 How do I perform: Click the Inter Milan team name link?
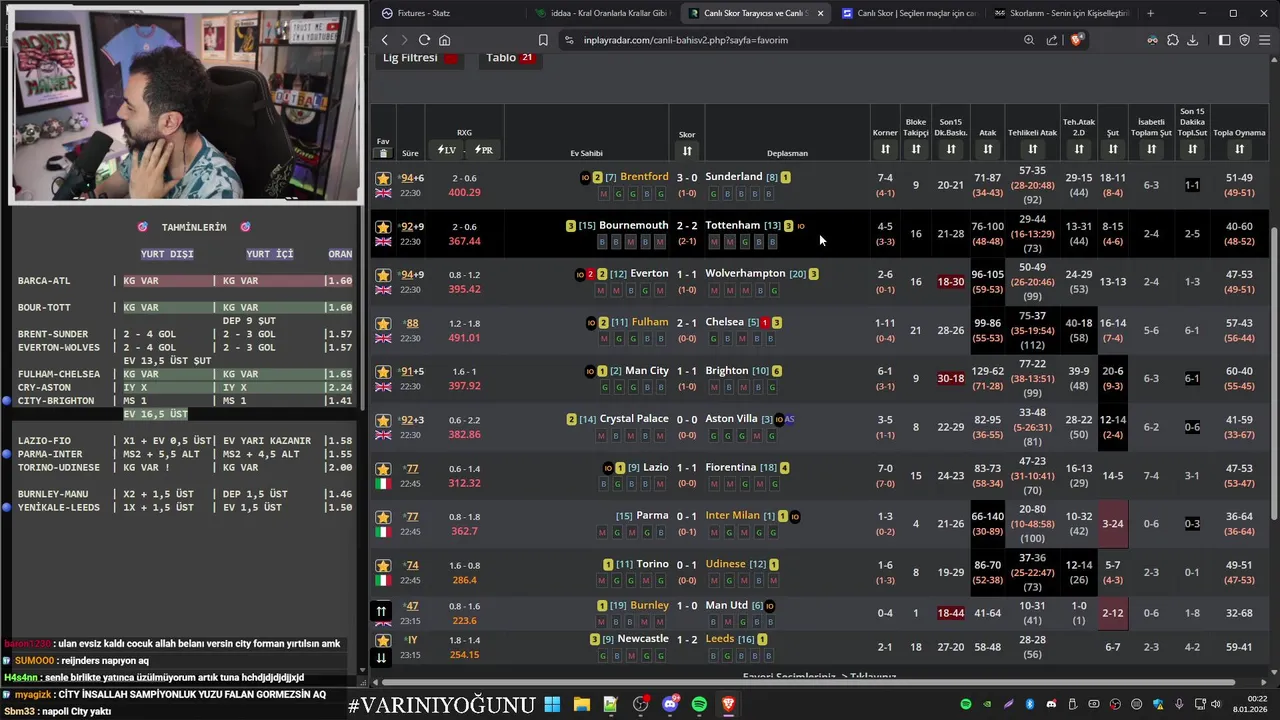pos(732,516)
